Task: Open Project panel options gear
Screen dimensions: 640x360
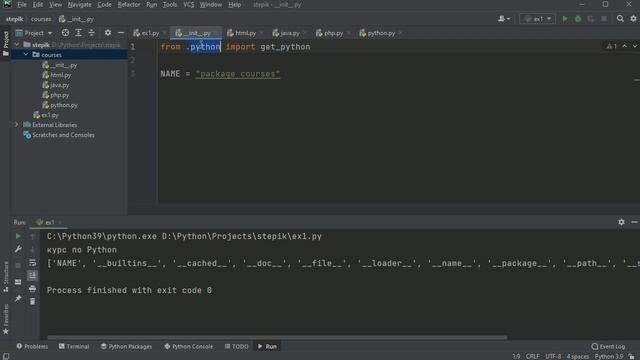Action: 108,33
